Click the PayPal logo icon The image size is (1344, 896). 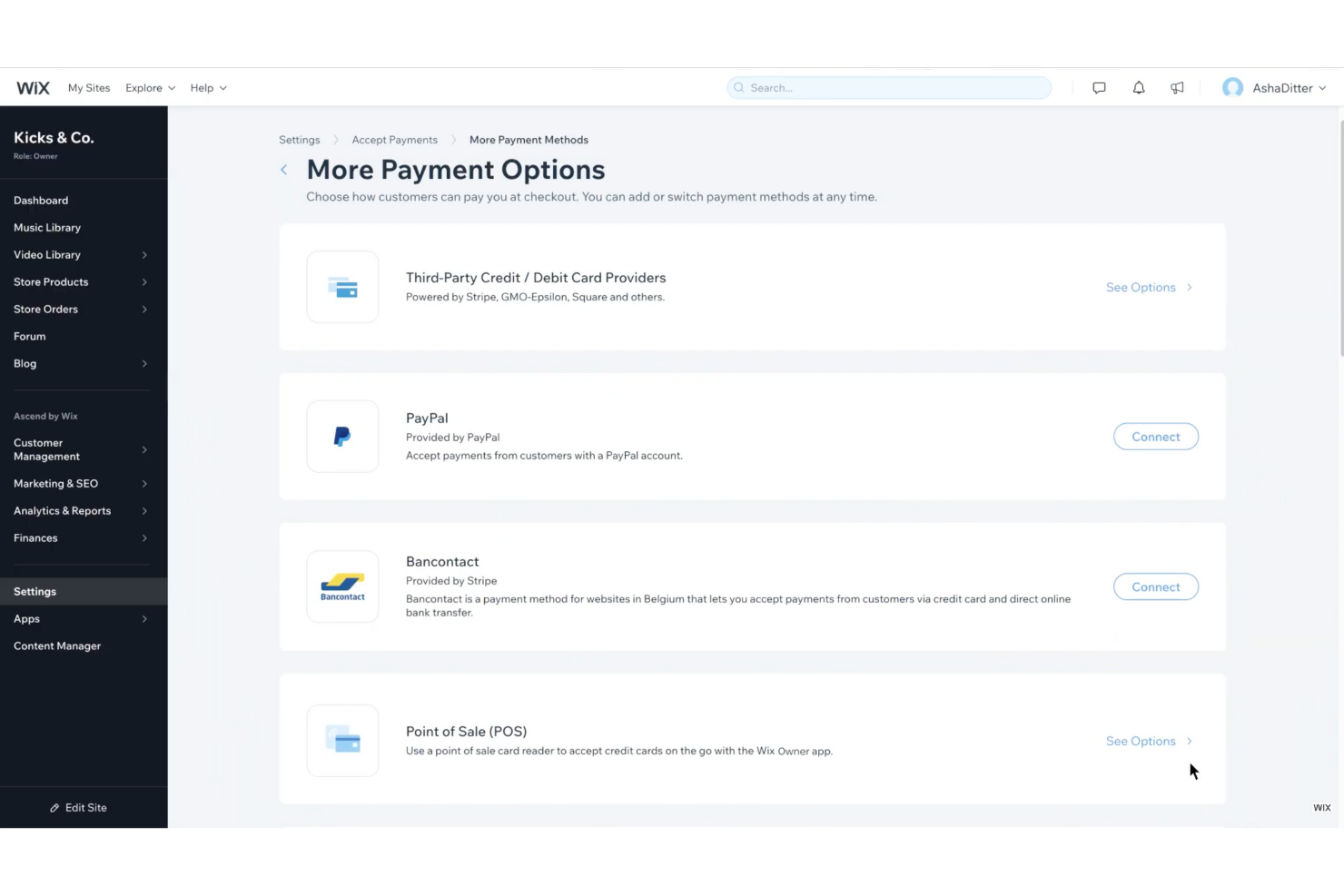click(342, 436)
